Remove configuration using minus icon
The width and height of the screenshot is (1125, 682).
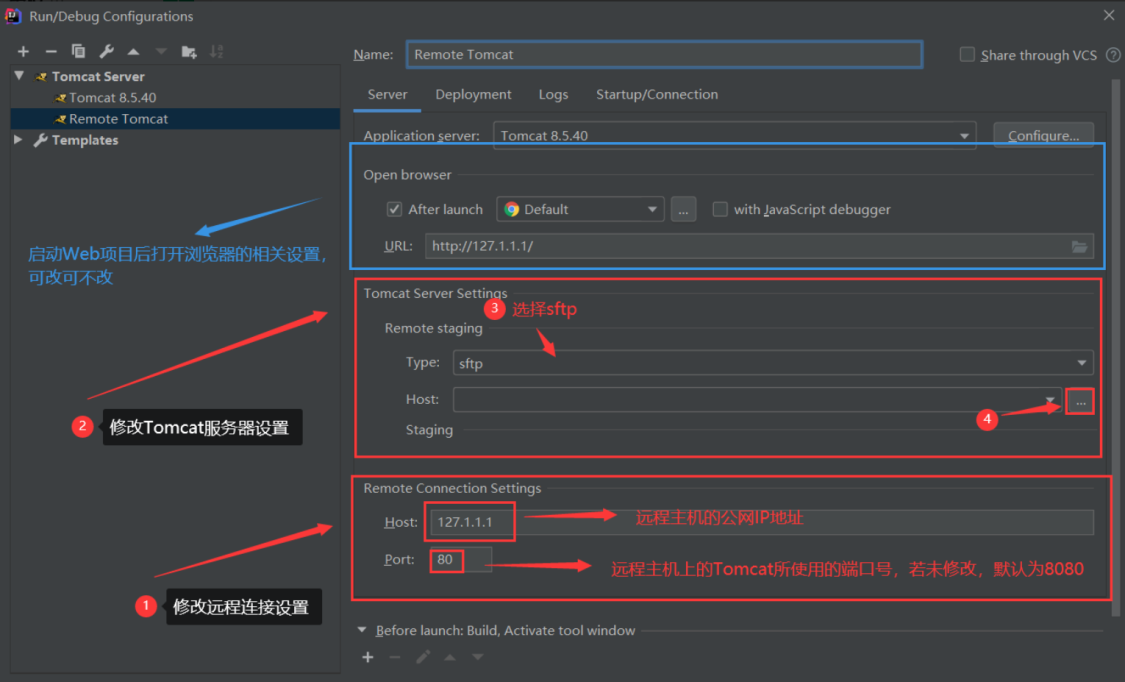point(51,52)
